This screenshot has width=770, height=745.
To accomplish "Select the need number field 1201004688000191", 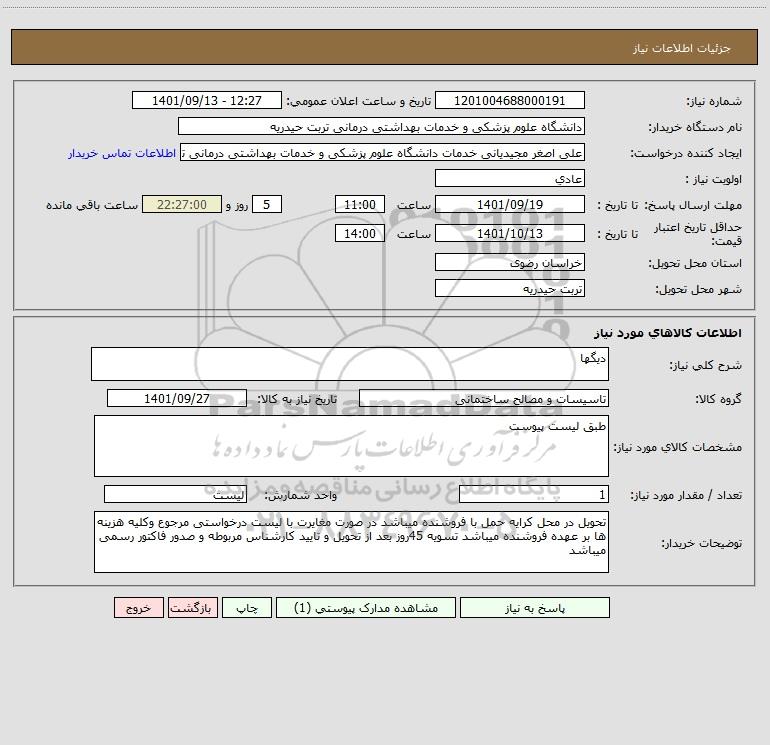I will [x=510, y=100].
